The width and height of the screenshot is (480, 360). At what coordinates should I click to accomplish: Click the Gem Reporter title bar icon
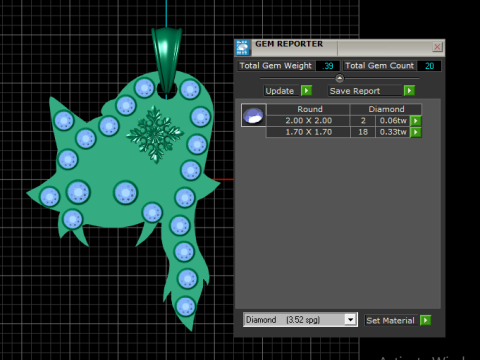point(242,47)
